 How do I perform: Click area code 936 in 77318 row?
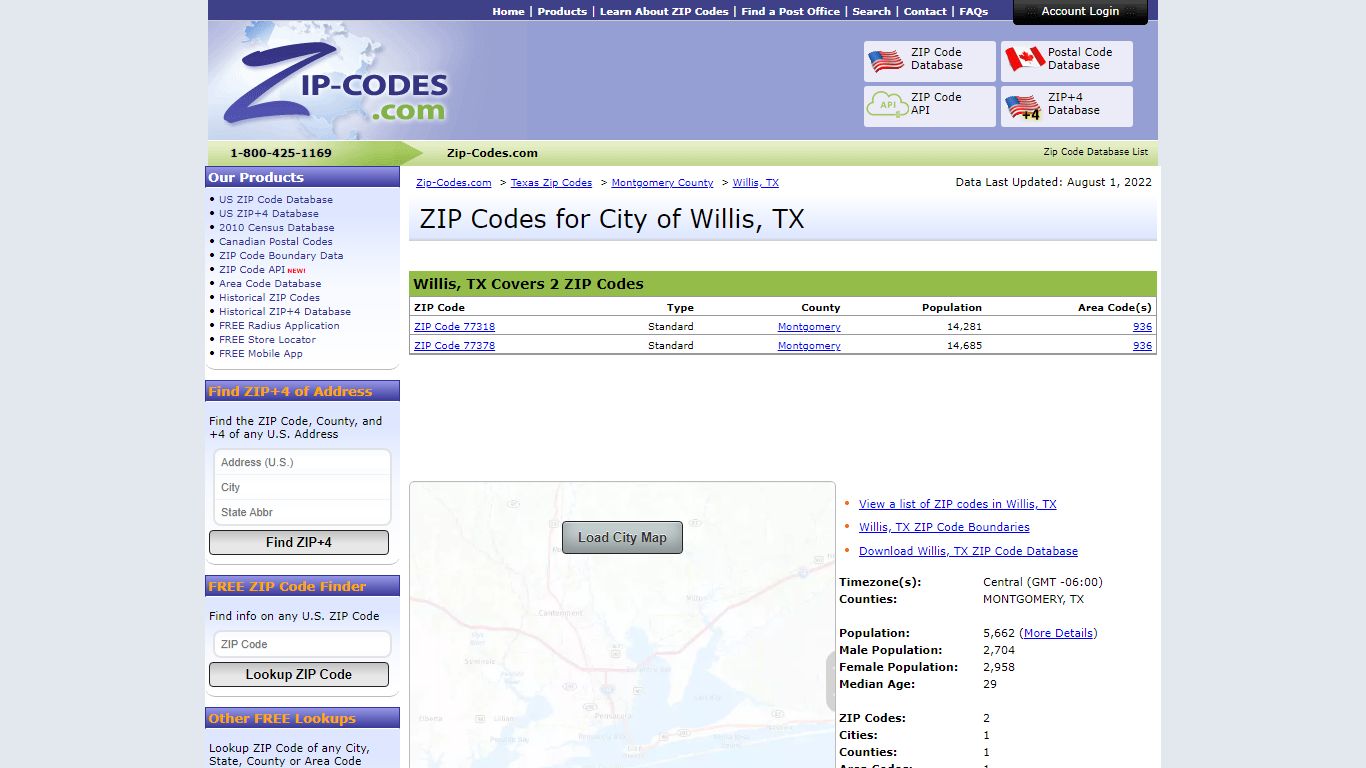click(x=1142, y=327)
